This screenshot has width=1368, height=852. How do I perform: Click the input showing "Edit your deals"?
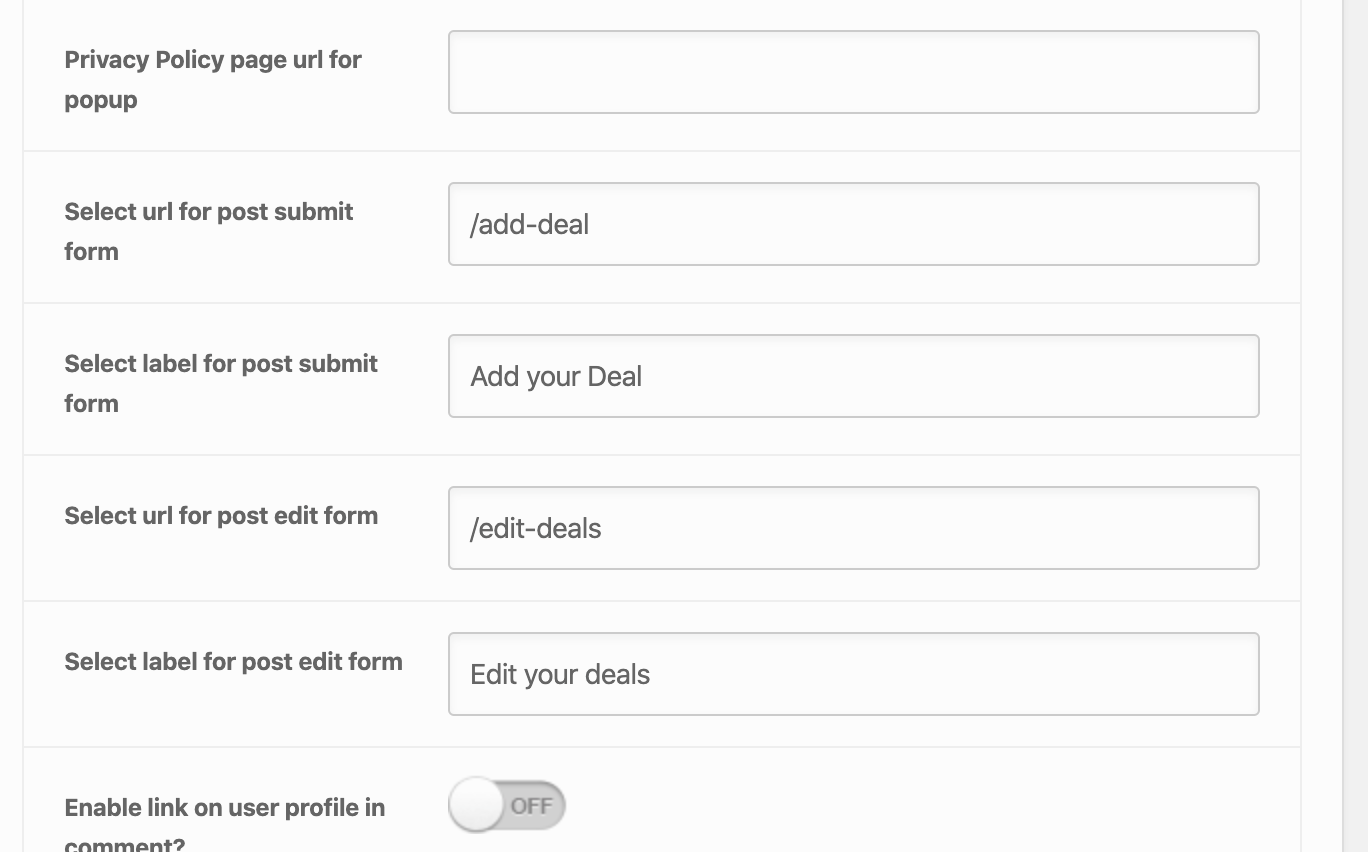point(853,674)
